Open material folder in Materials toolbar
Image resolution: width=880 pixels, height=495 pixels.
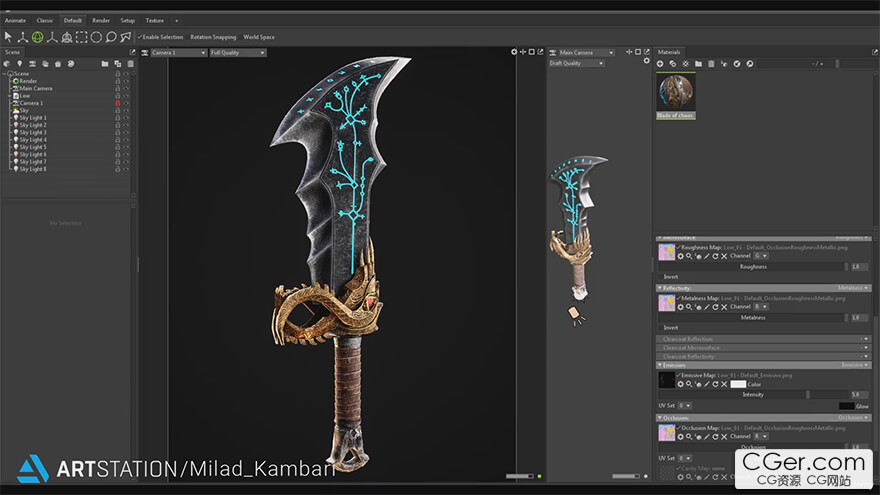point(698,64)
